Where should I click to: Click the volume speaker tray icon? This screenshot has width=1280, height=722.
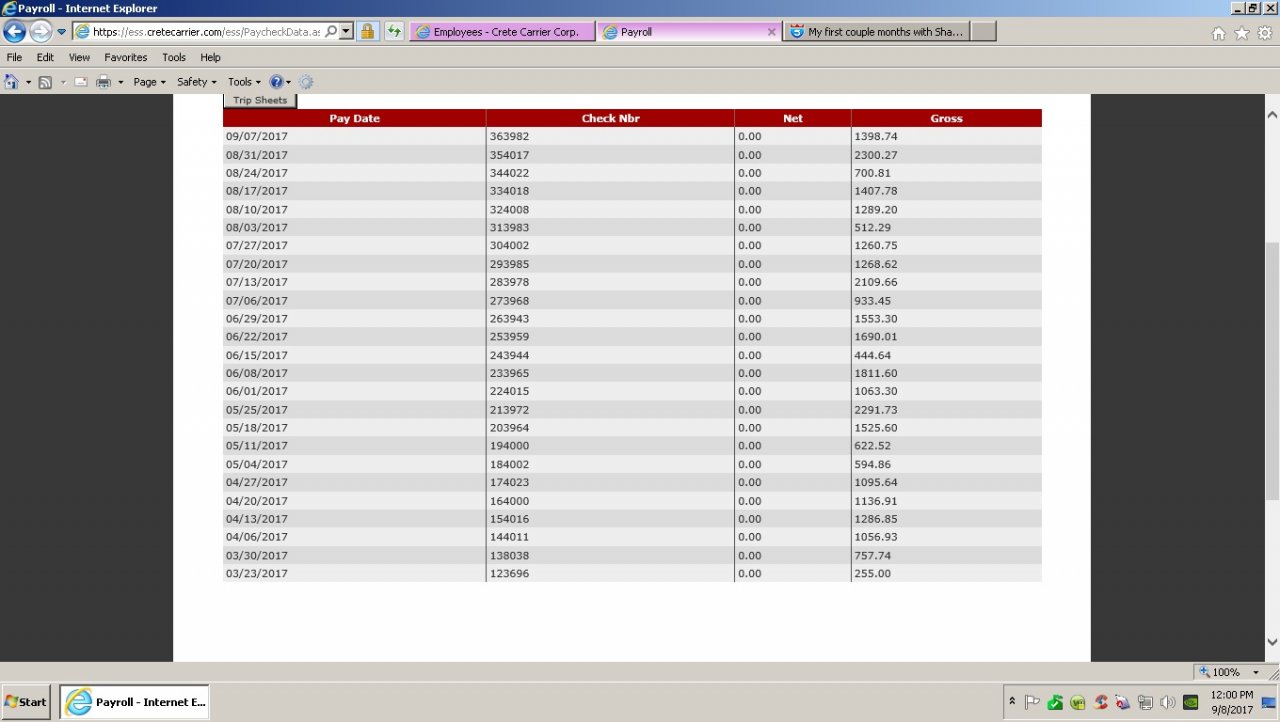click(1167, 702)
